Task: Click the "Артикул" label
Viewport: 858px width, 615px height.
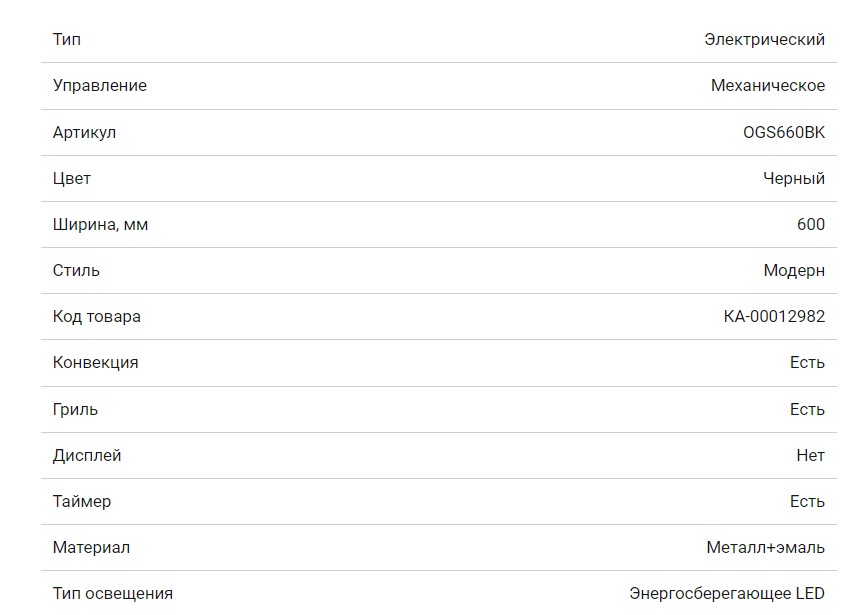Action: click(x=84, y=132)
